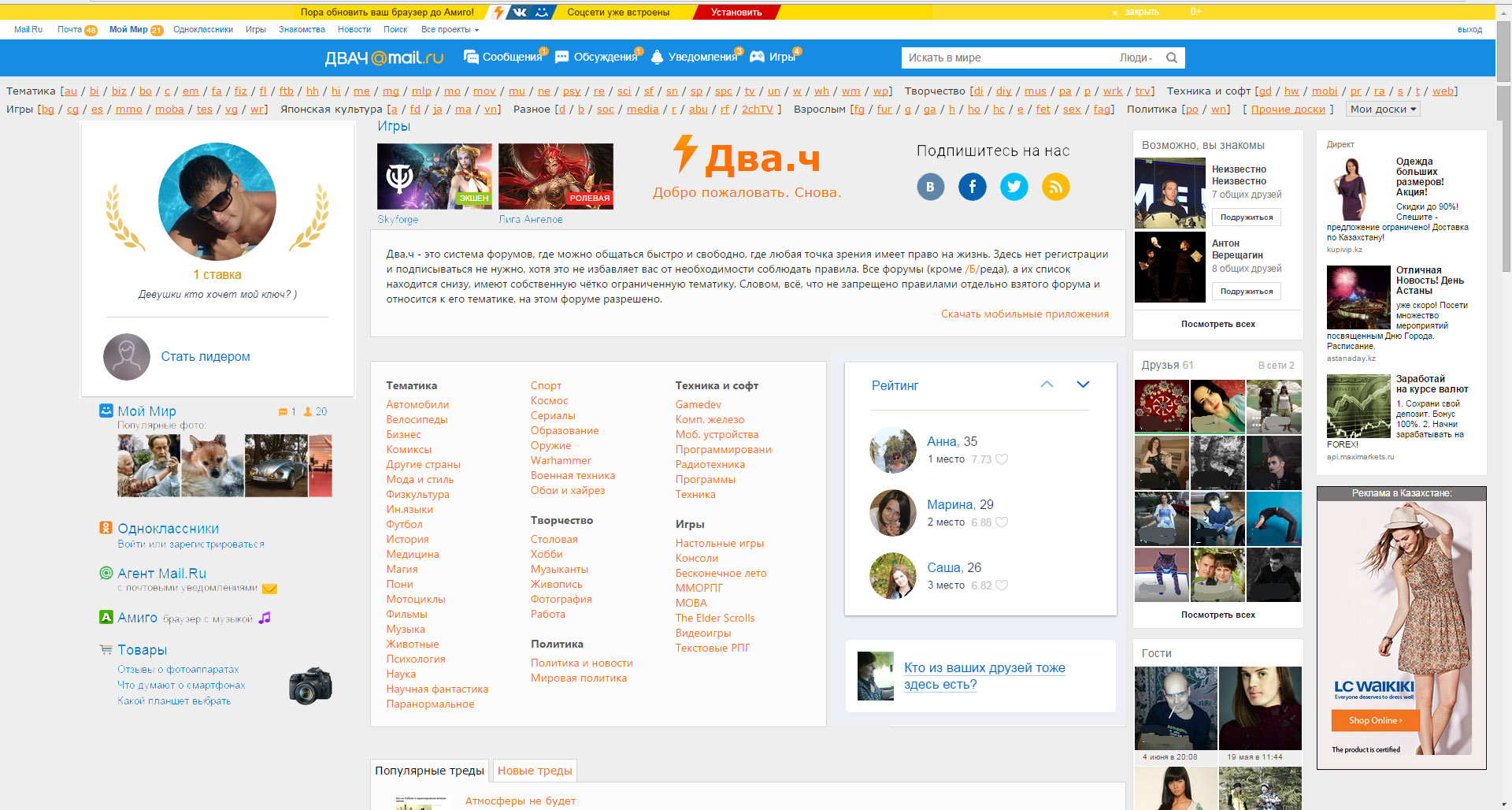1512x810 pixels.
Task: Click the green Амиго browser icon
Action: (x=106, y=617)
